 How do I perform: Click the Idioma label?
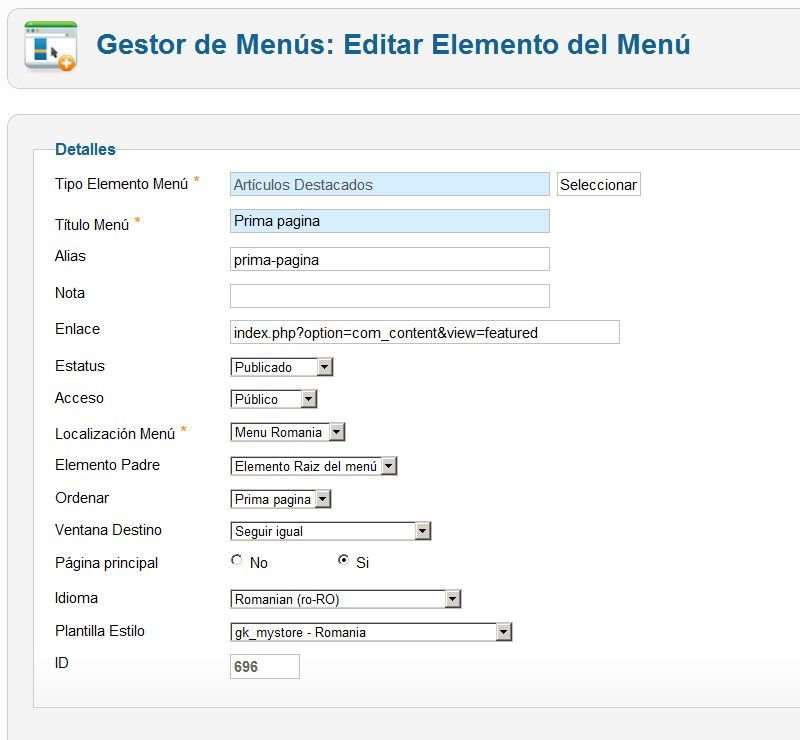77,598
